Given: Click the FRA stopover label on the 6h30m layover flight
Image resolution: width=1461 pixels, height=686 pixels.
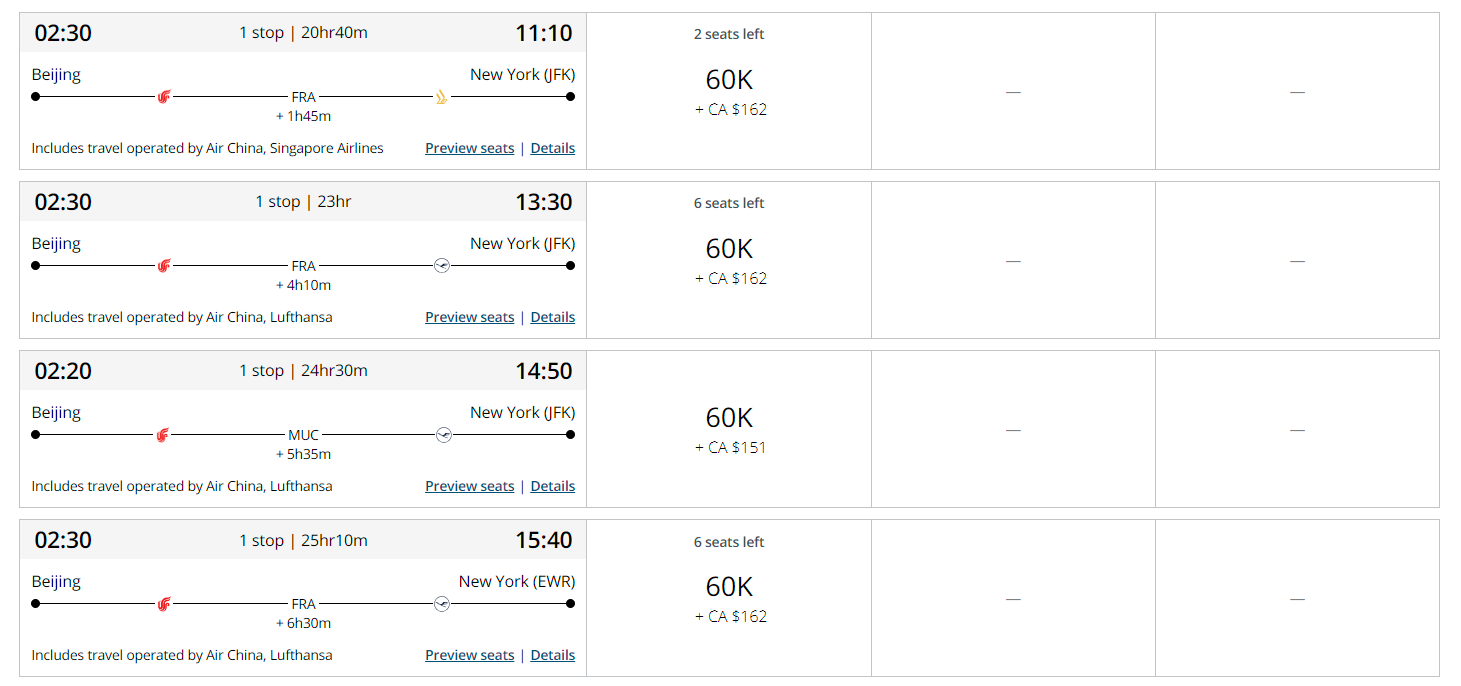Looking at the screenshot, I should (x=303, y=604).
